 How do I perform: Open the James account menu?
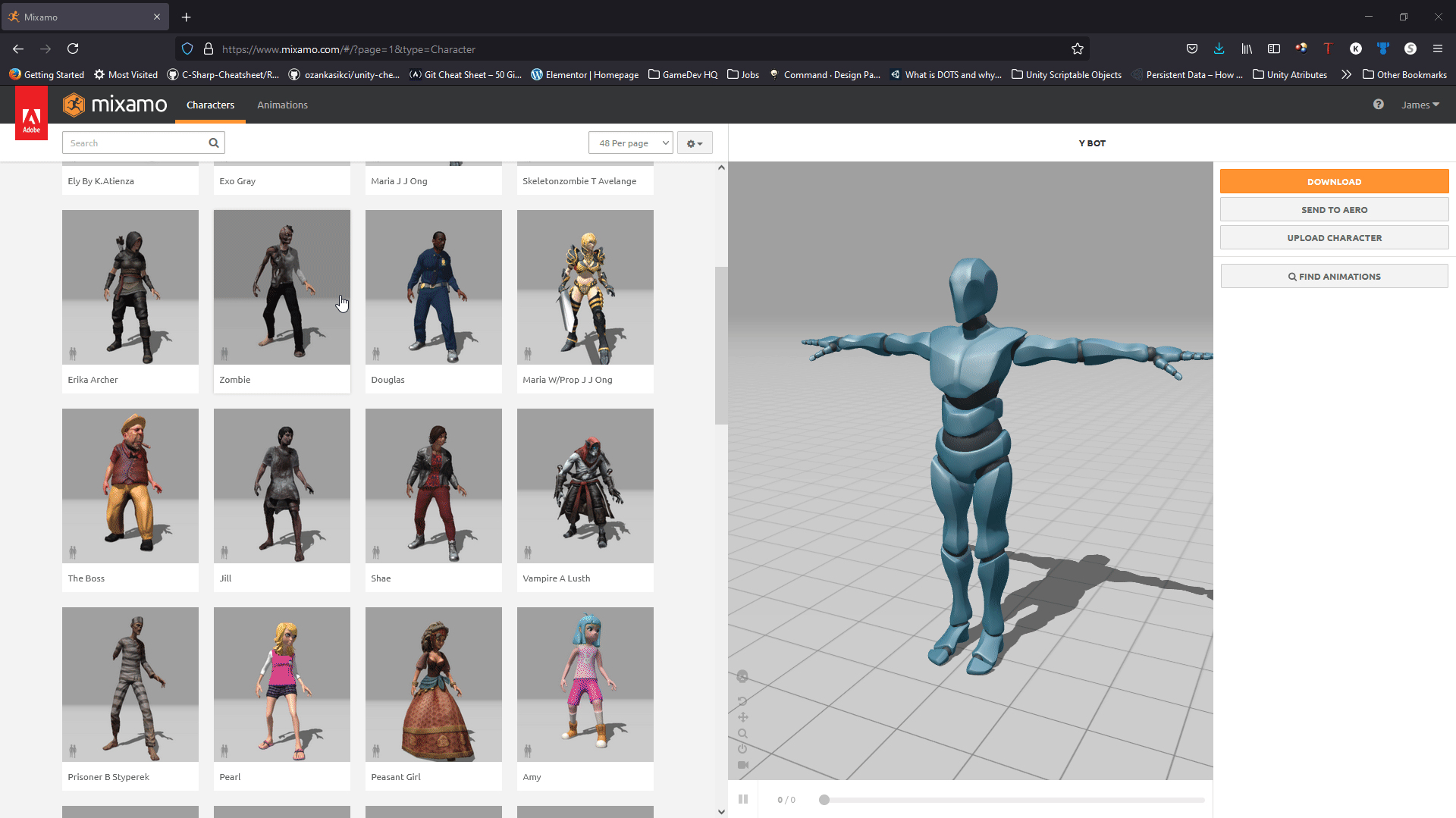(x=1420, y=105)
